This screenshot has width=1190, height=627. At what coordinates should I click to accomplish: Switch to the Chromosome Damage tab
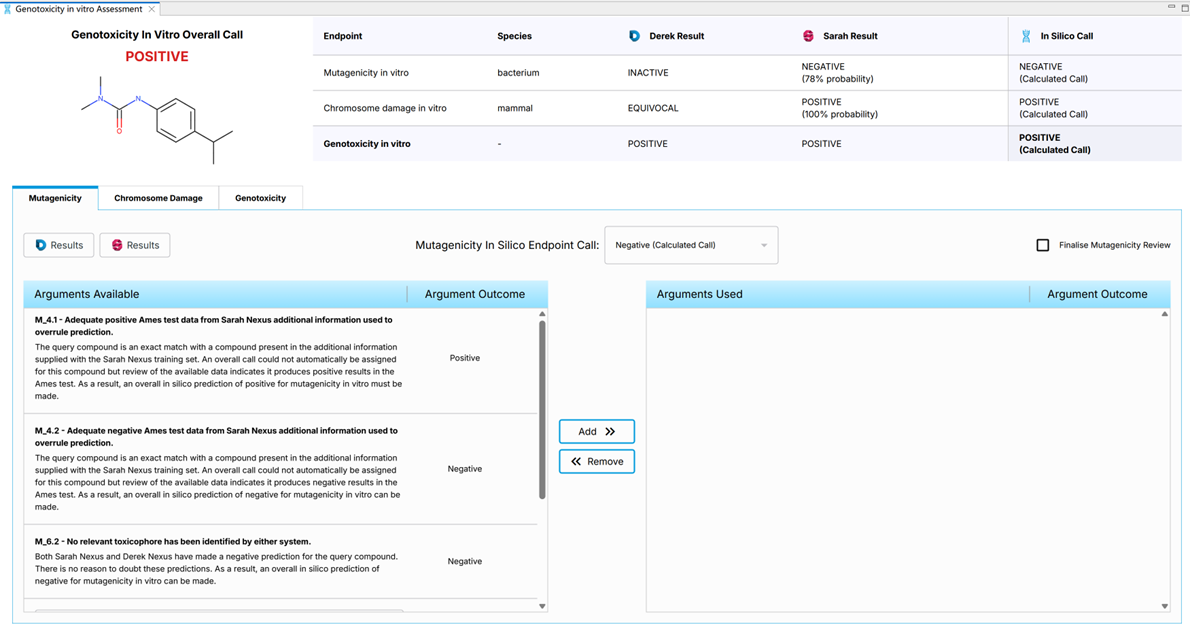(158, 198)
